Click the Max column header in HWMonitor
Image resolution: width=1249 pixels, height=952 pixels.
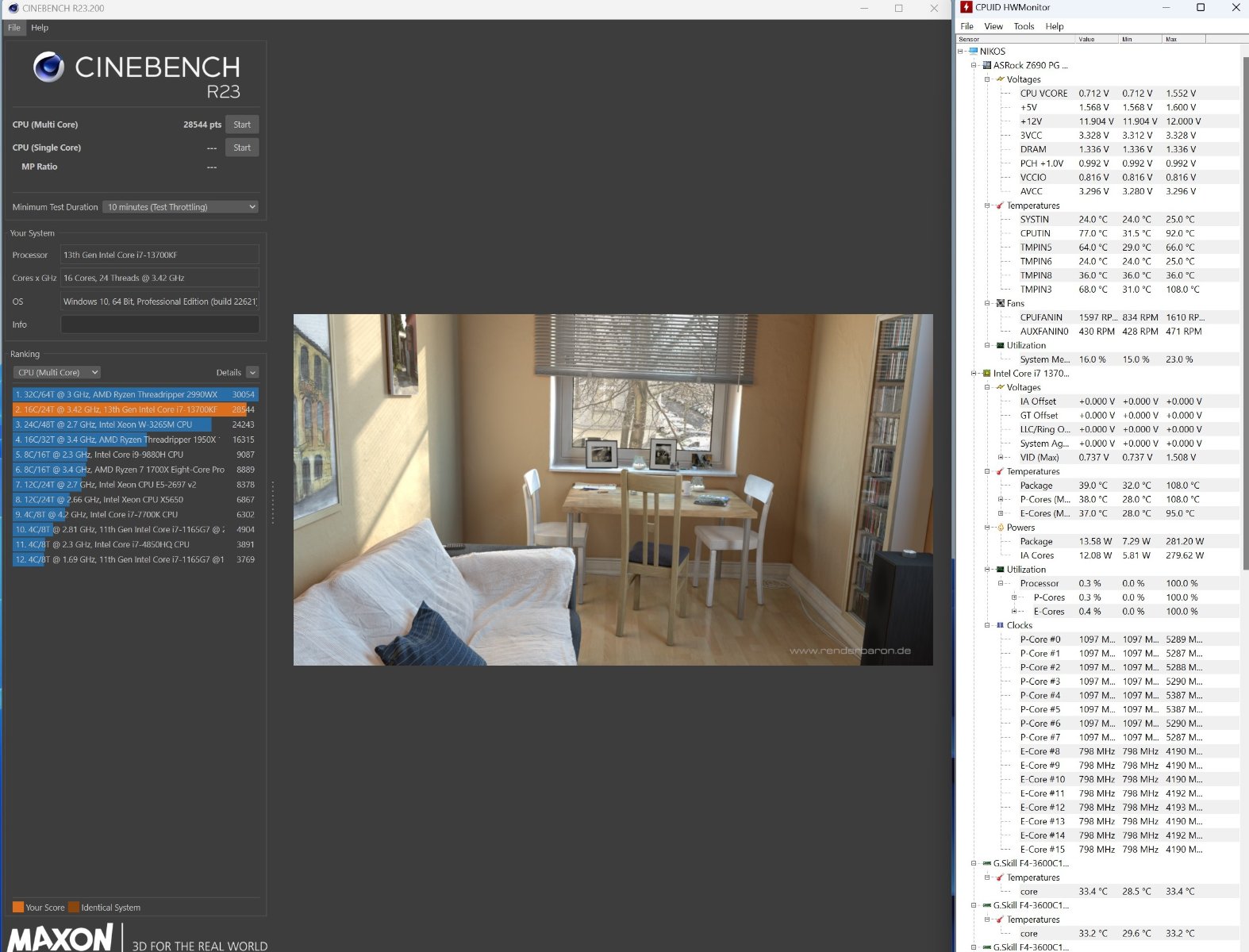click(x=1183, y=39)
